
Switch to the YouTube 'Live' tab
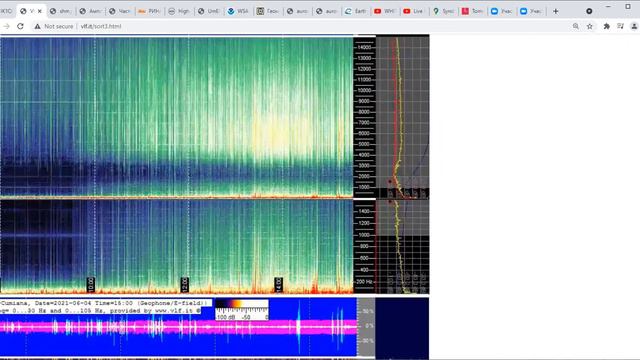coord(415,11)
